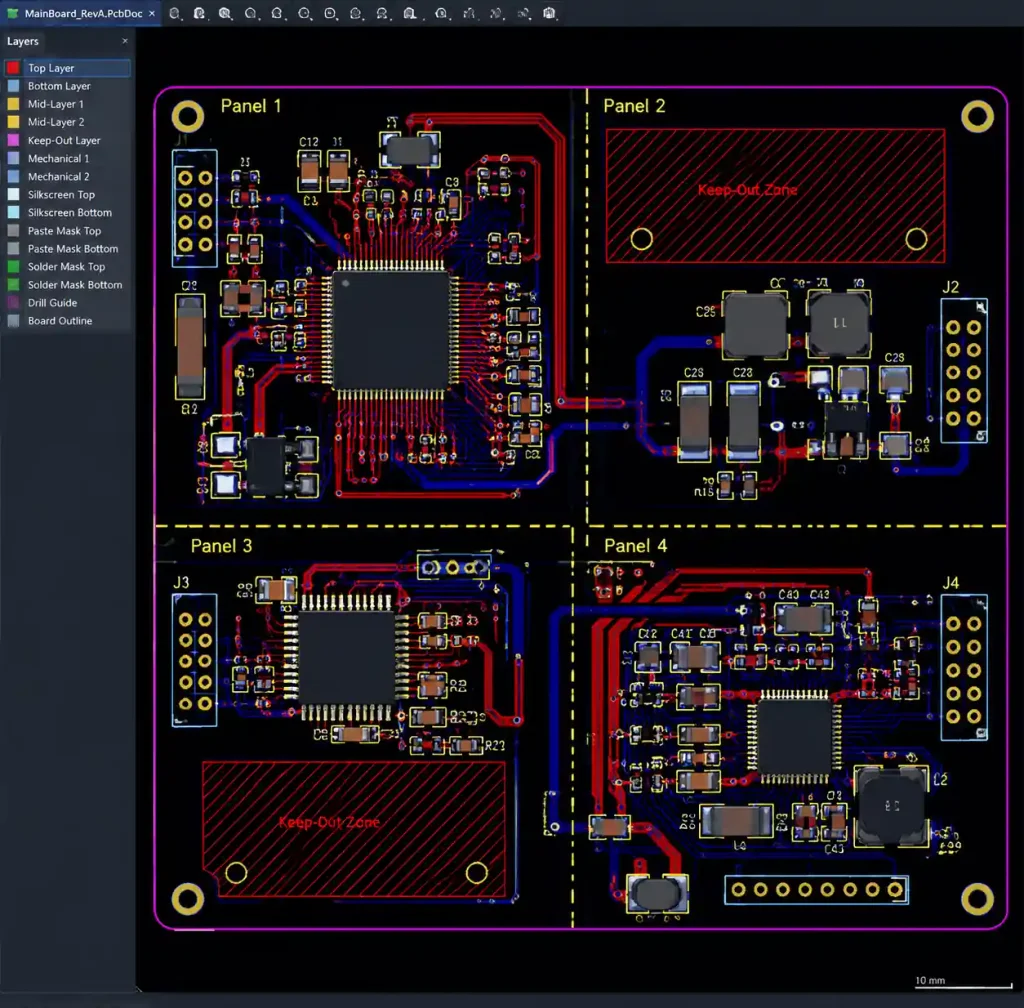Image resolution: width=1024 pixels, height=1008 pixels.
Task: Select the square IC chip in Panel 3
Action: click(347, 658)
